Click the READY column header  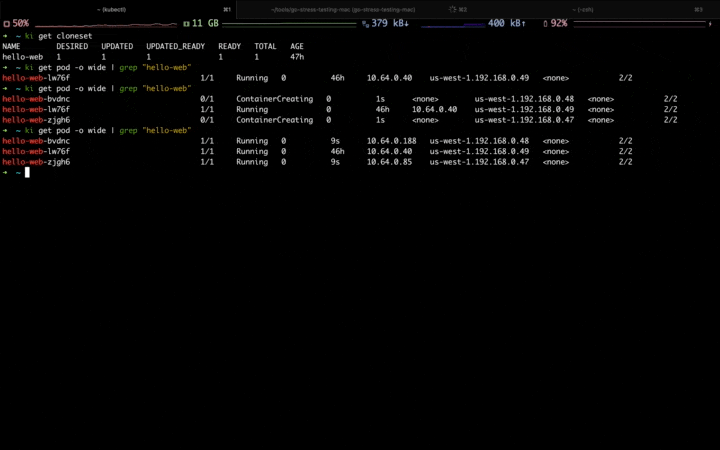[x=230, y=46]
